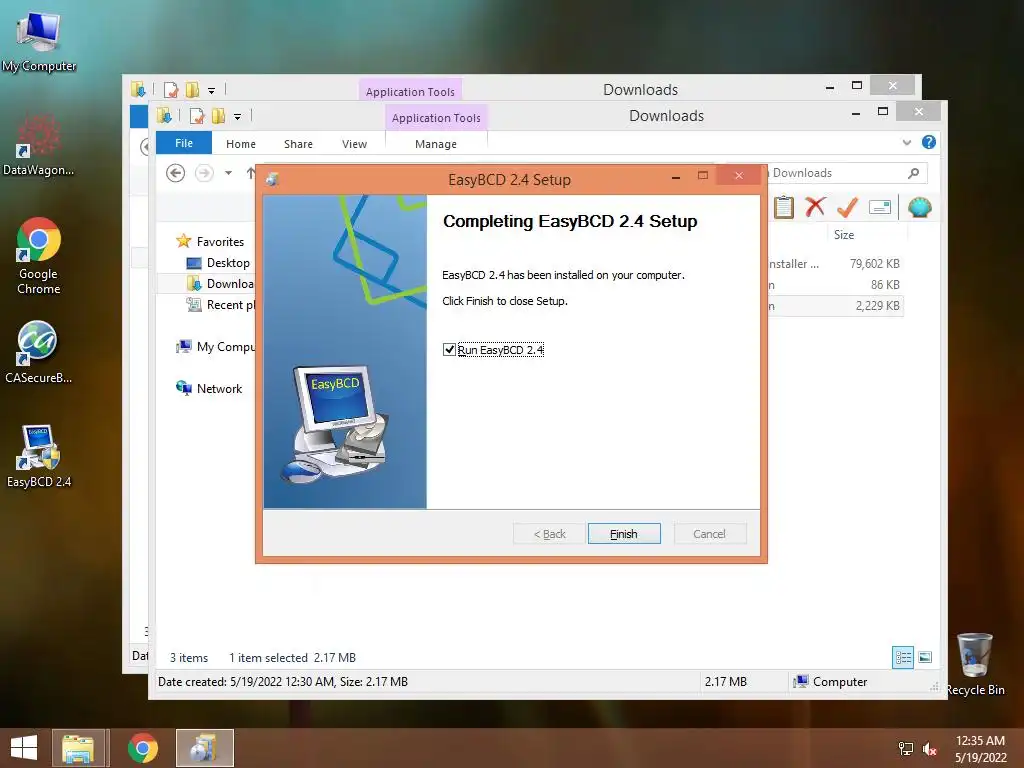Switch to details view layout icon
The image size is (1024, 768).
[903, 657]
